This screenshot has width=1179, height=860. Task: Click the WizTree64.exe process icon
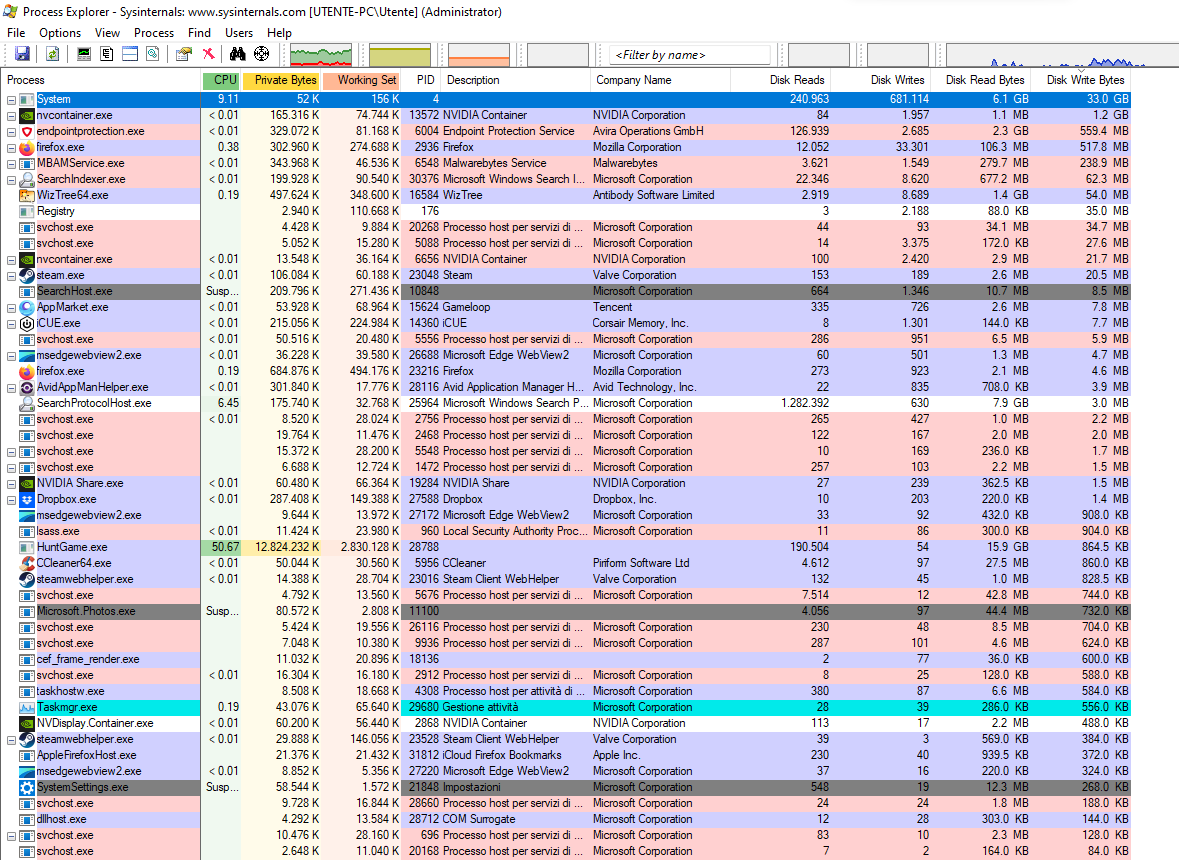(27, 195)
